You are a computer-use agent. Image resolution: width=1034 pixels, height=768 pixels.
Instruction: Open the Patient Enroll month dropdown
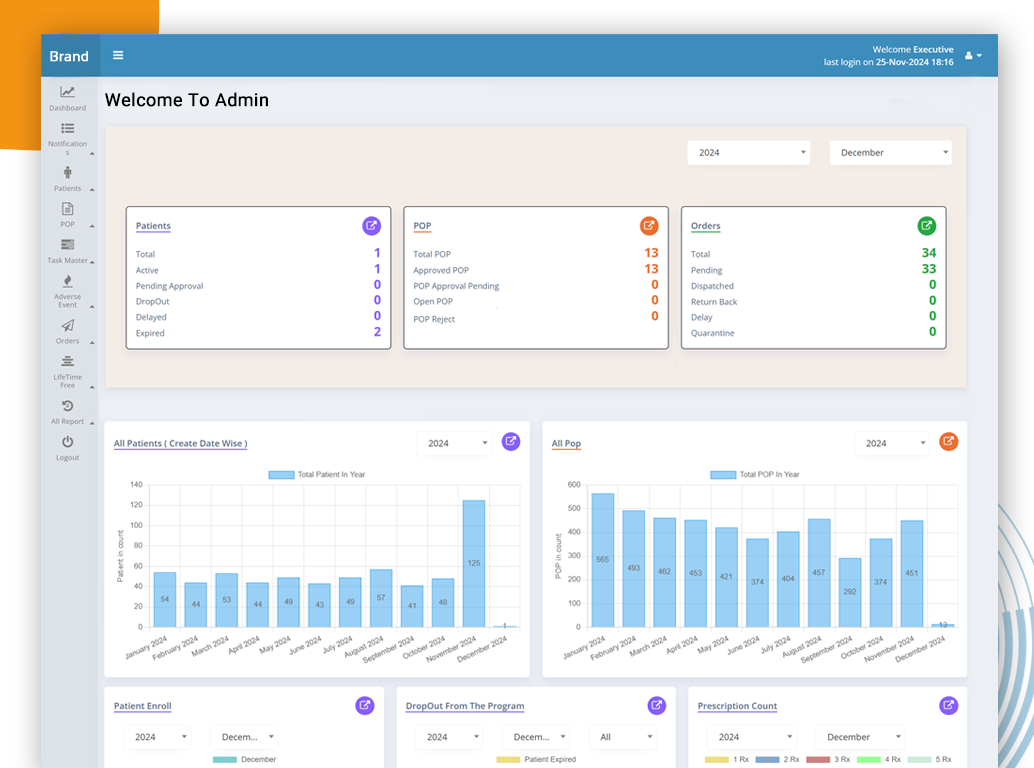click(245, 737)
